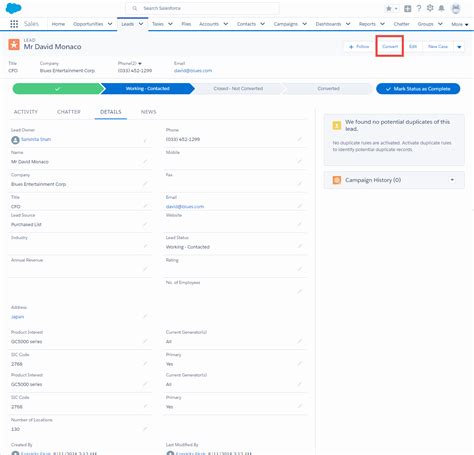The image size is (474, 455).
Task: Click the pencil icon beside Lead Owner
Action: [145, 140]
